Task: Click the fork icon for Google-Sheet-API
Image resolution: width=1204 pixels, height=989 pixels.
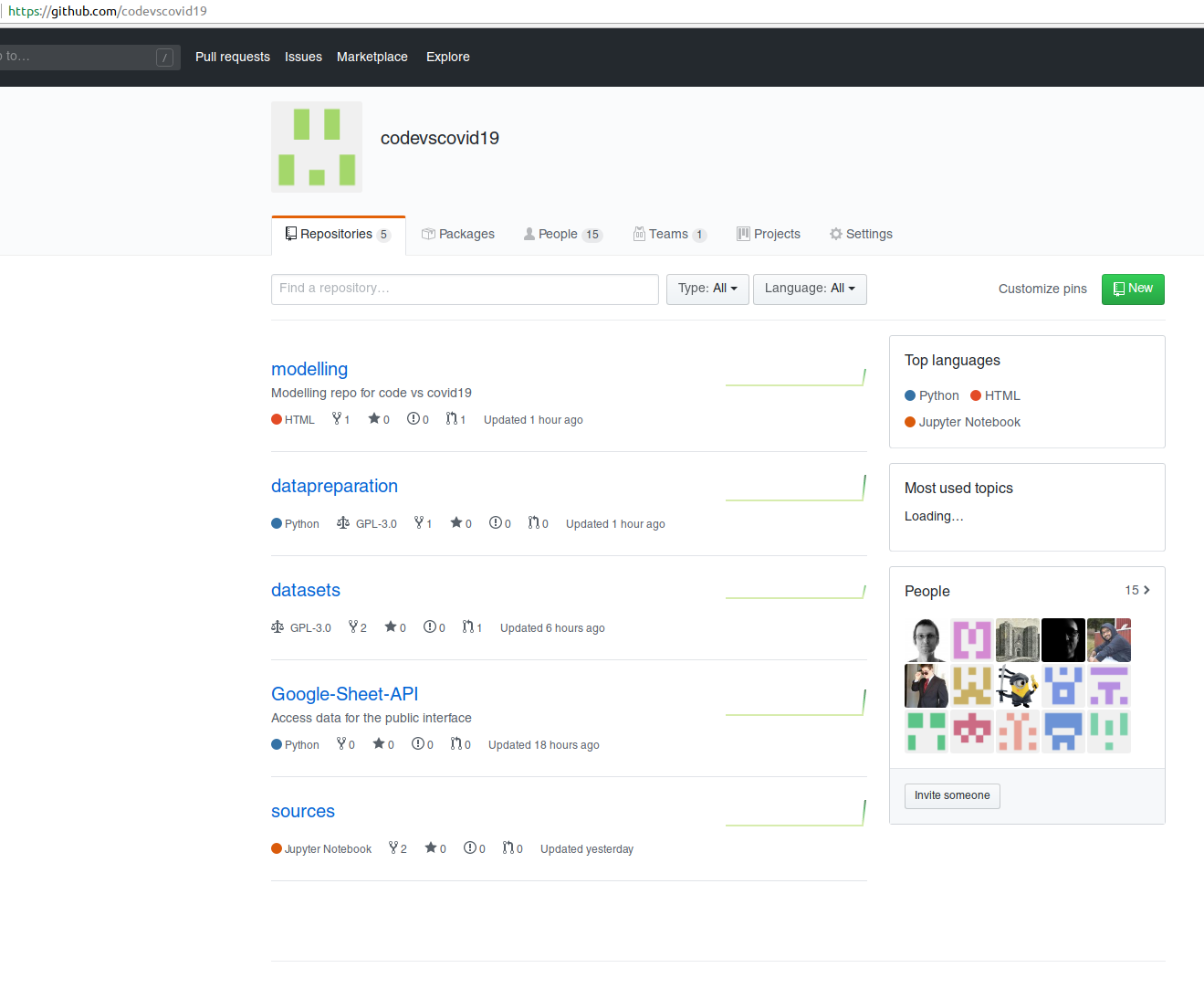Action: [341, 743]
